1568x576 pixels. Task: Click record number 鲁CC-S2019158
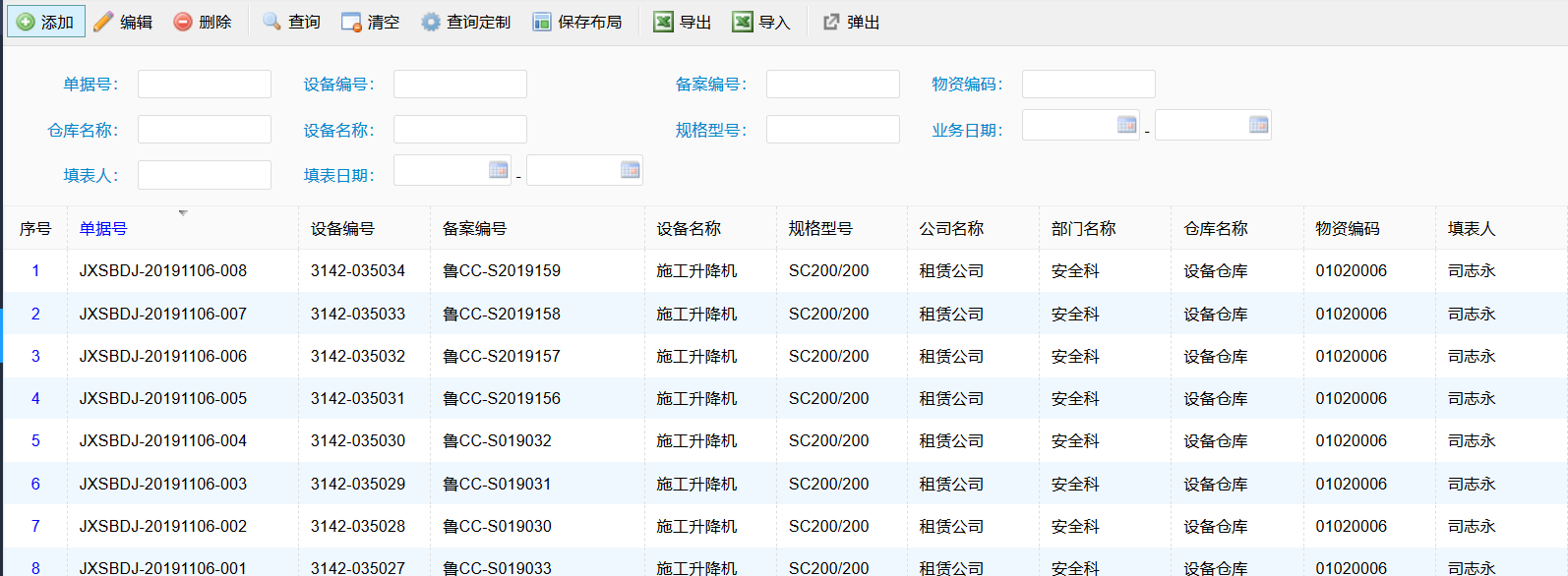(502, 314)
